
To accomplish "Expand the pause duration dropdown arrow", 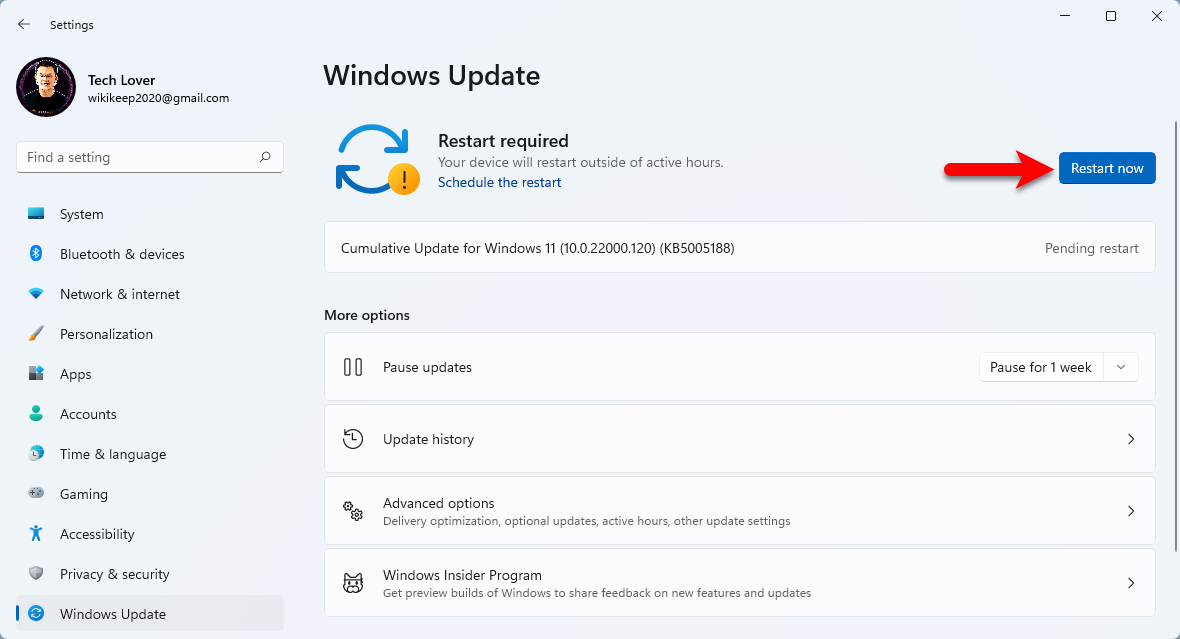I will (1121, 367).
